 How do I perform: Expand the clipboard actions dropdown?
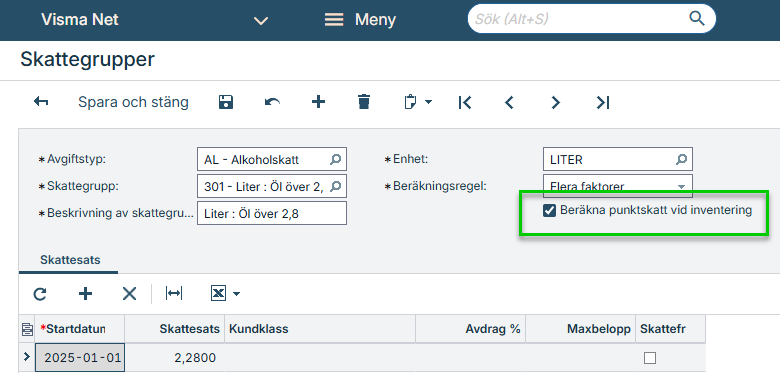(428, 102)
